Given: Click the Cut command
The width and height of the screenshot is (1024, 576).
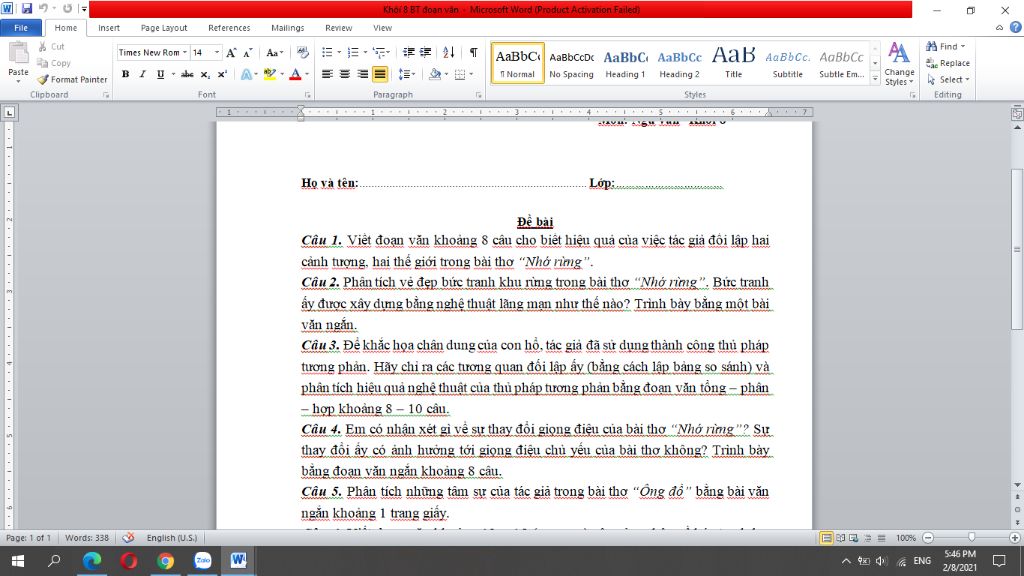Looking at the screenshot, I should tap(52, 46).
